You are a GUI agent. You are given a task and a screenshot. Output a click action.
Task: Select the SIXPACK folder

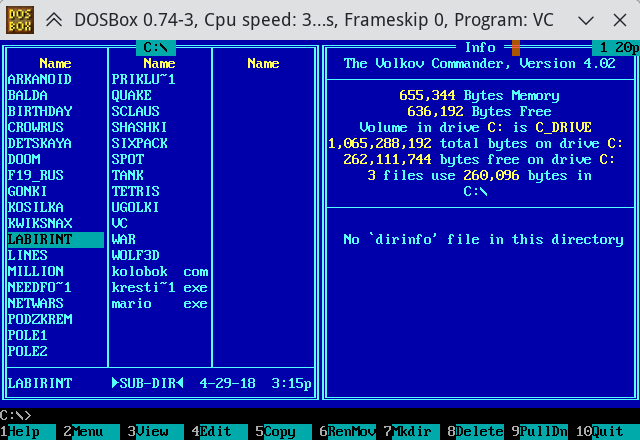pyautogui.click(x=140, y=143)
